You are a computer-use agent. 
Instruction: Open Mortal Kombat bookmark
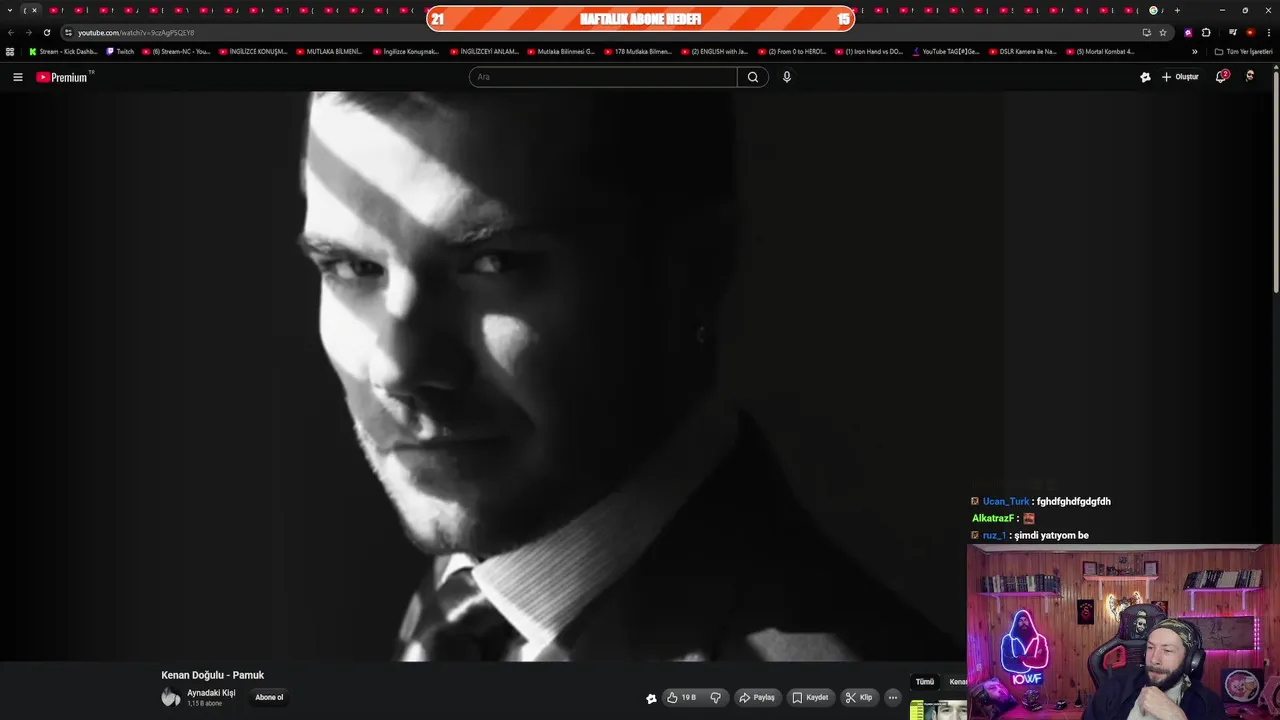[x=1100, y=51]
